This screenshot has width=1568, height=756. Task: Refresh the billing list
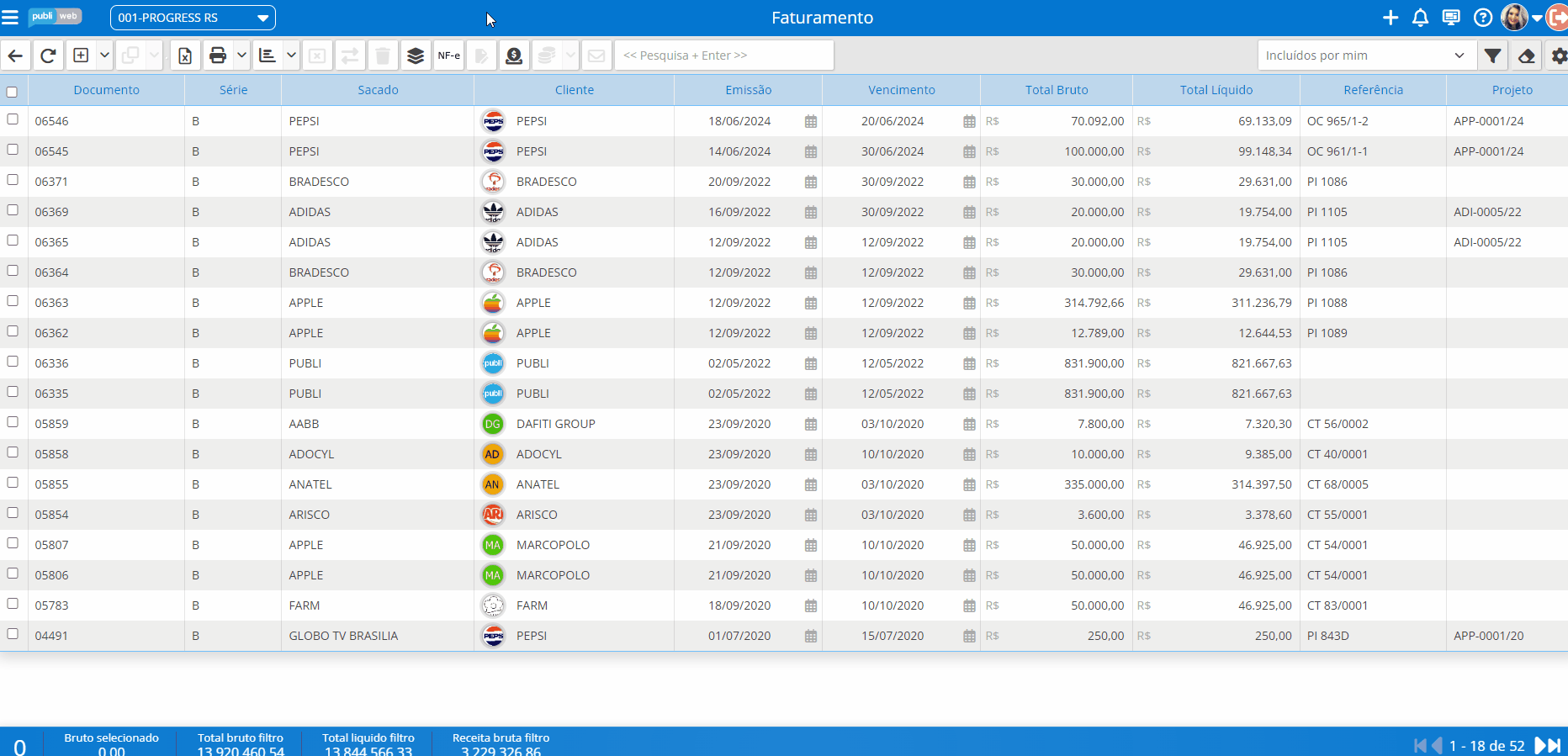point(48,56)
